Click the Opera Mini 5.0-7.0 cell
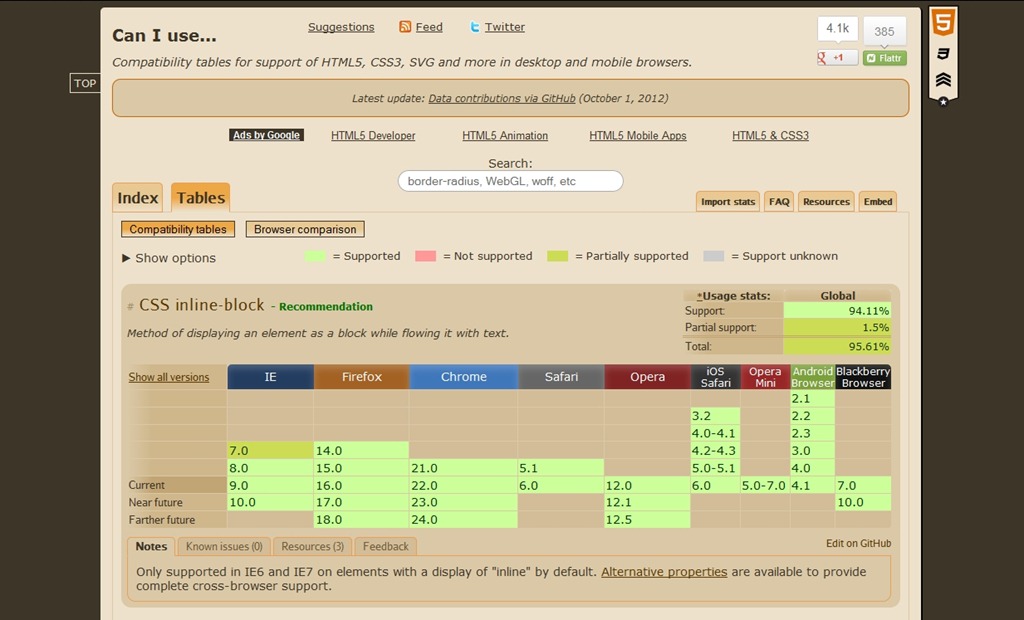1024x620 pixels. pos(765,485)
